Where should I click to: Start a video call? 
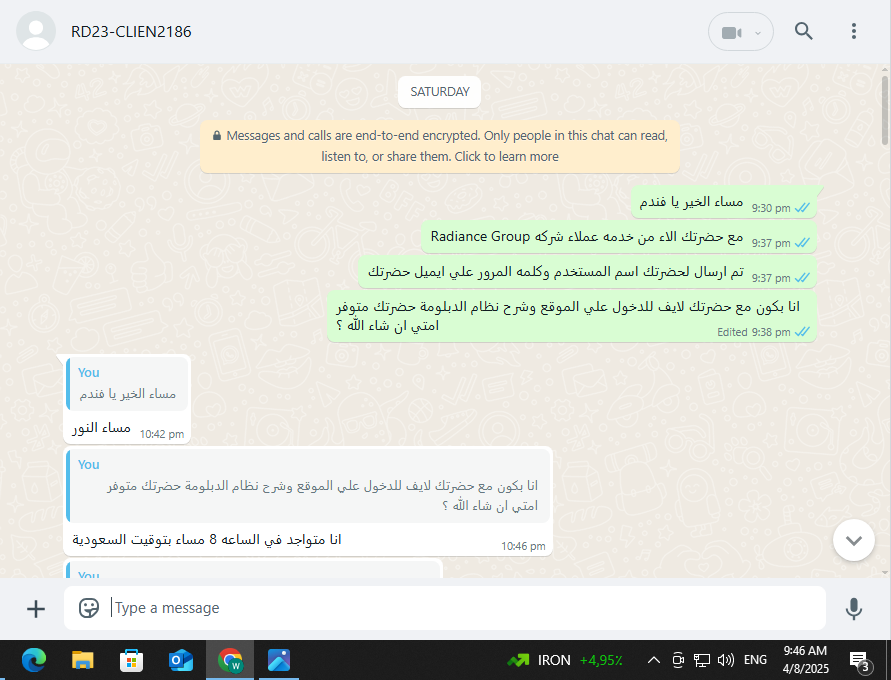point(731,32)
